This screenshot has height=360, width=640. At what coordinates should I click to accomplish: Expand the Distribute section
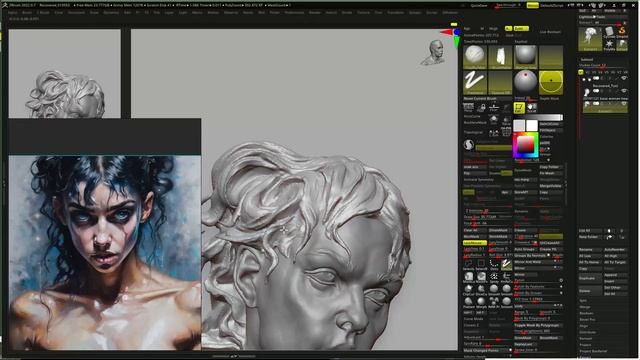588,332
